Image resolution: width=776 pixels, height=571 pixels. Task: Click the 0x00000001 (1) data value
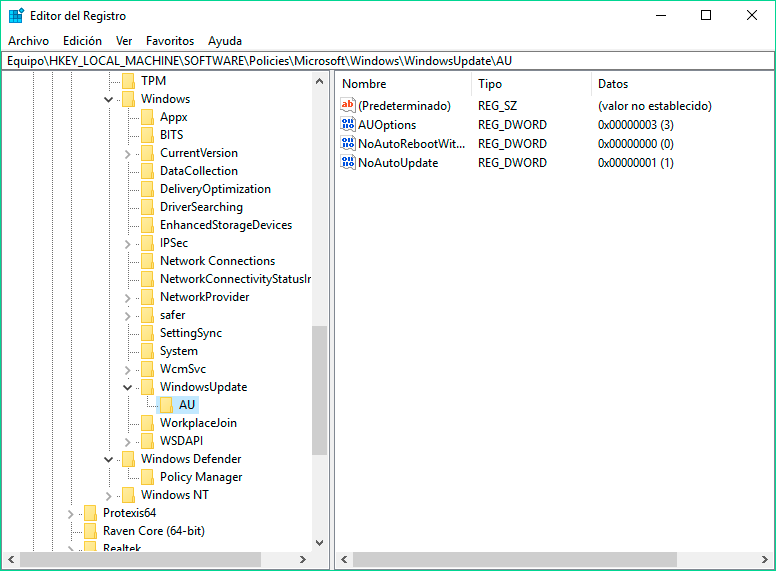tap(635, 163)
